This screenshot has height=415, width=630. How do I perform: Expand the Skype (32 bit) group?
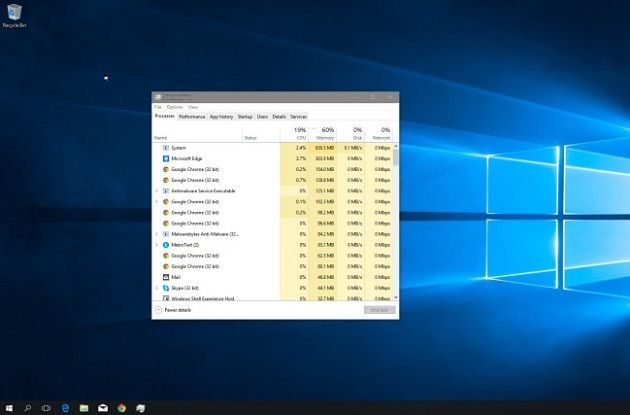click(x=157, y=288)
